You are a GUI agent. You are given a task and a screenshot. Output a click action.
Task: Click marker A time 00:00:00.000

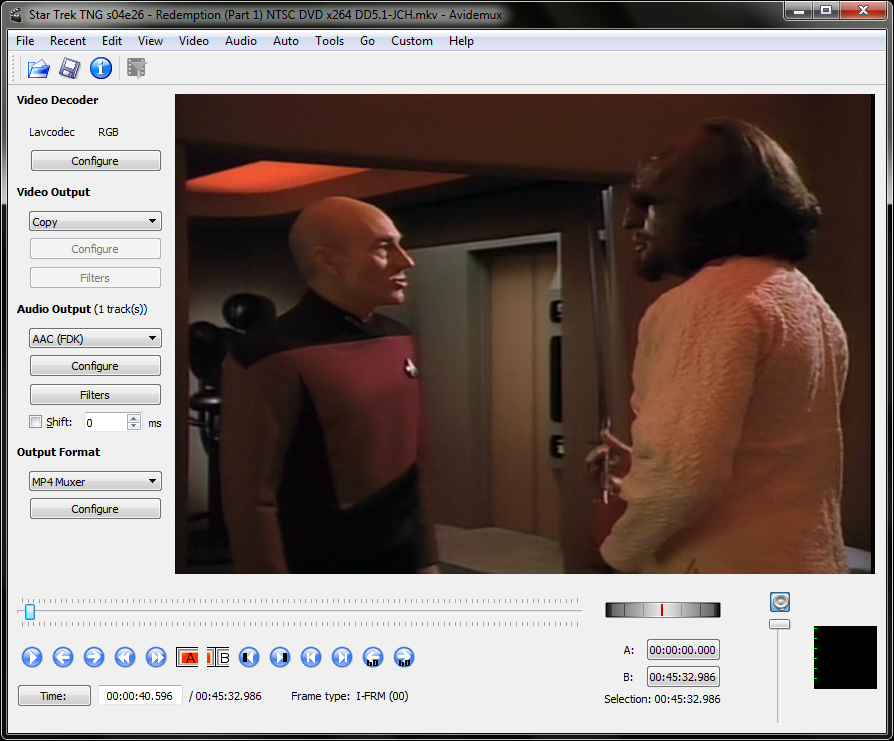682,650
